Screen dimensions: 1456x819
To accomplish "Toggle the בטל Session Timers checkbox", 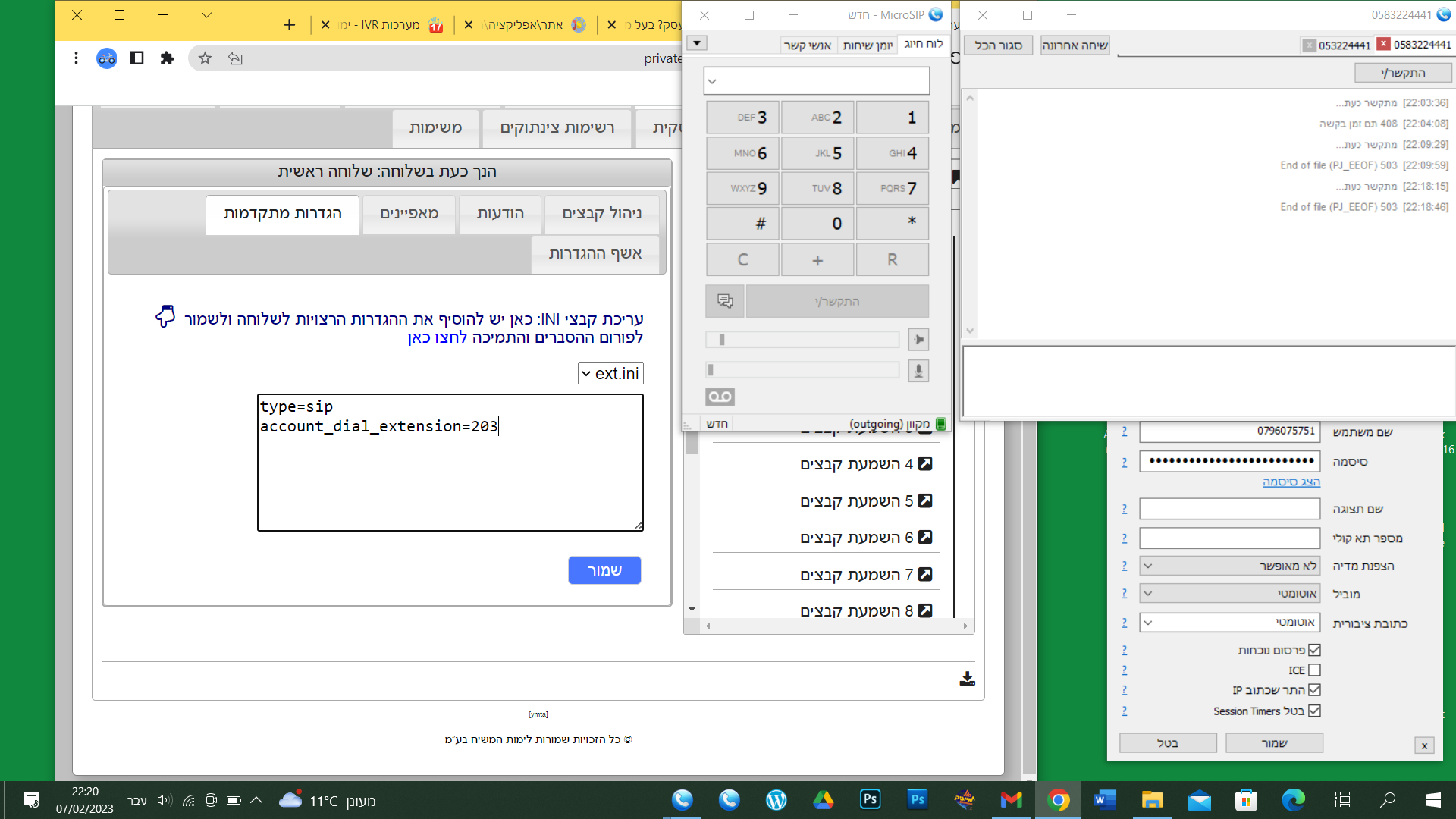I will [1314, 711].
